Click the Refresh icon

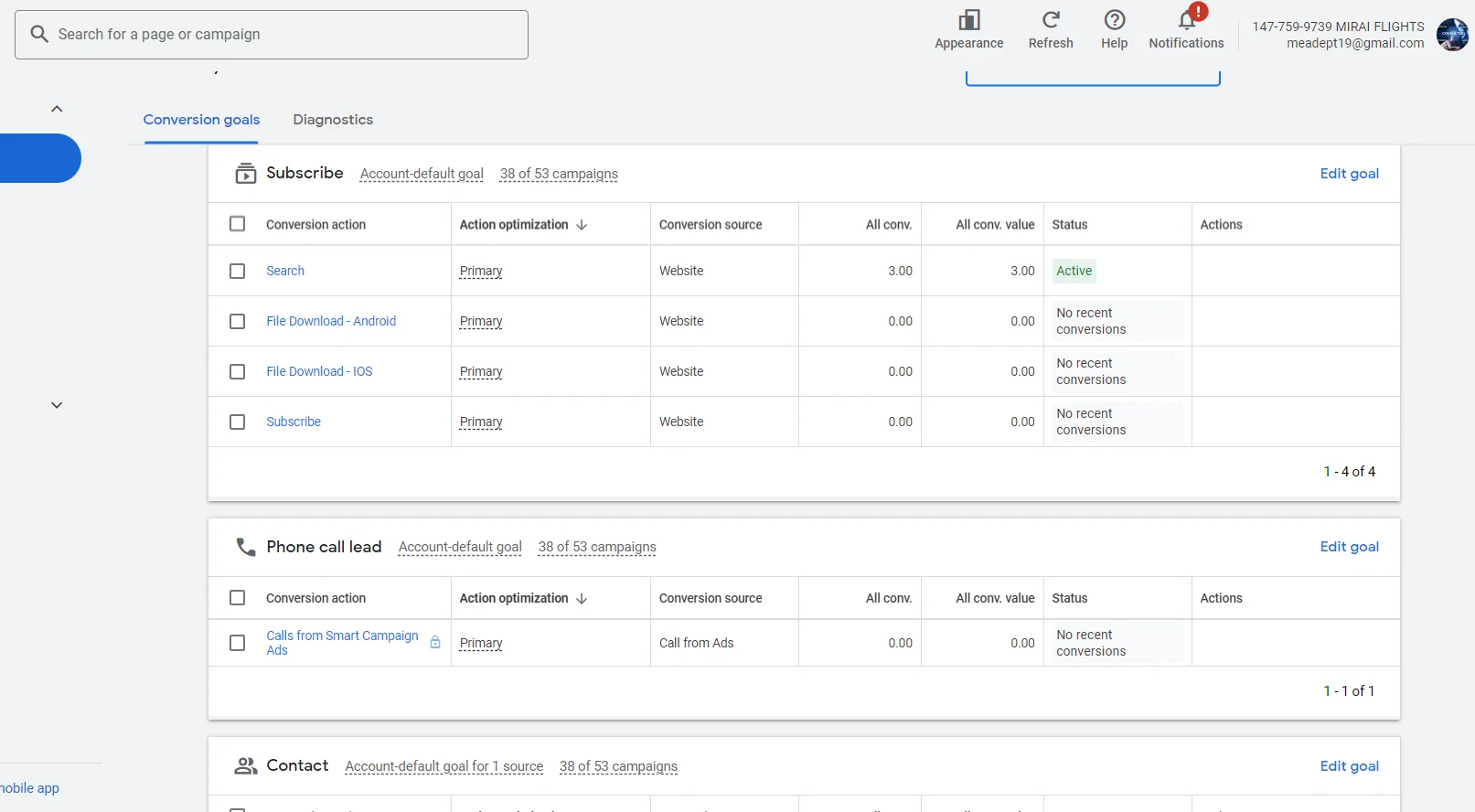(1051, 20)
